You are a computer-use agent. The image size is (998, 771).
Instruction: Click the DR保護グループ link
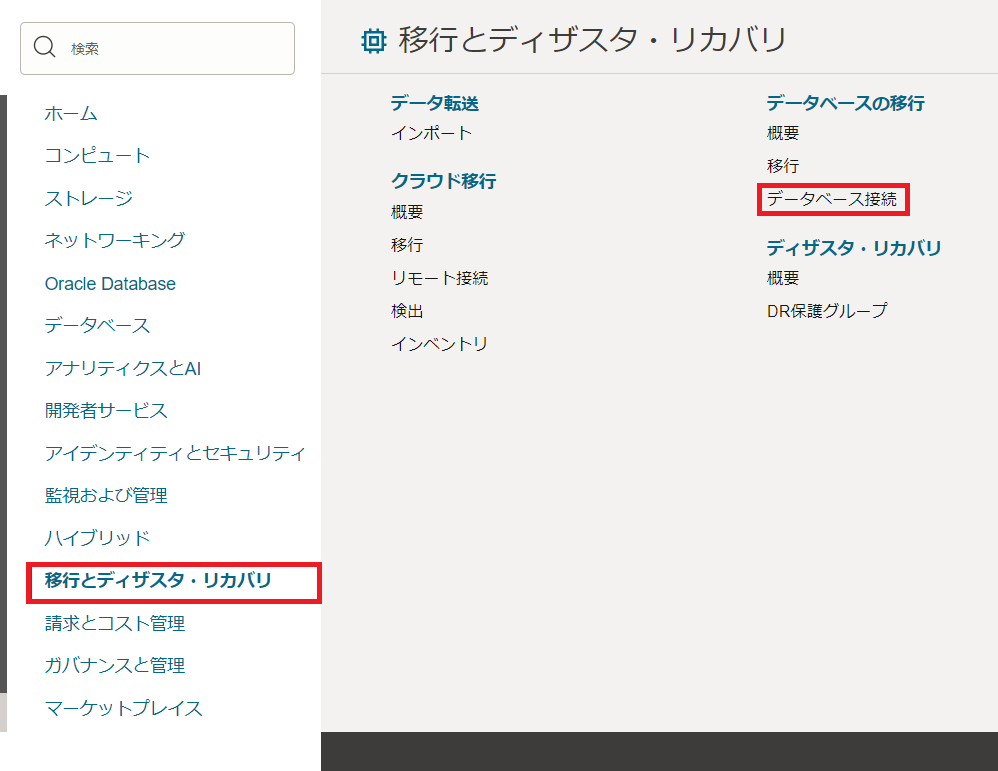(826, 311)
